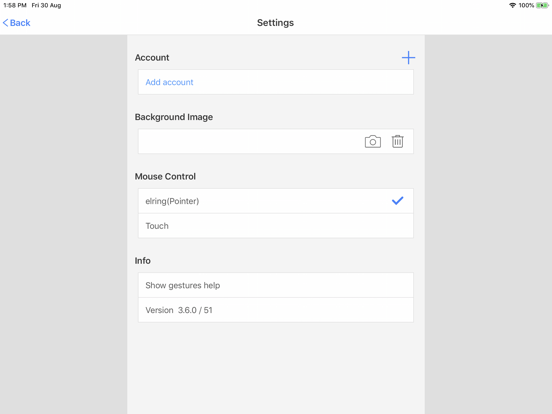Tap the plus icon to add account
Screen dimensions: 552x414
(x=408, y=57)
